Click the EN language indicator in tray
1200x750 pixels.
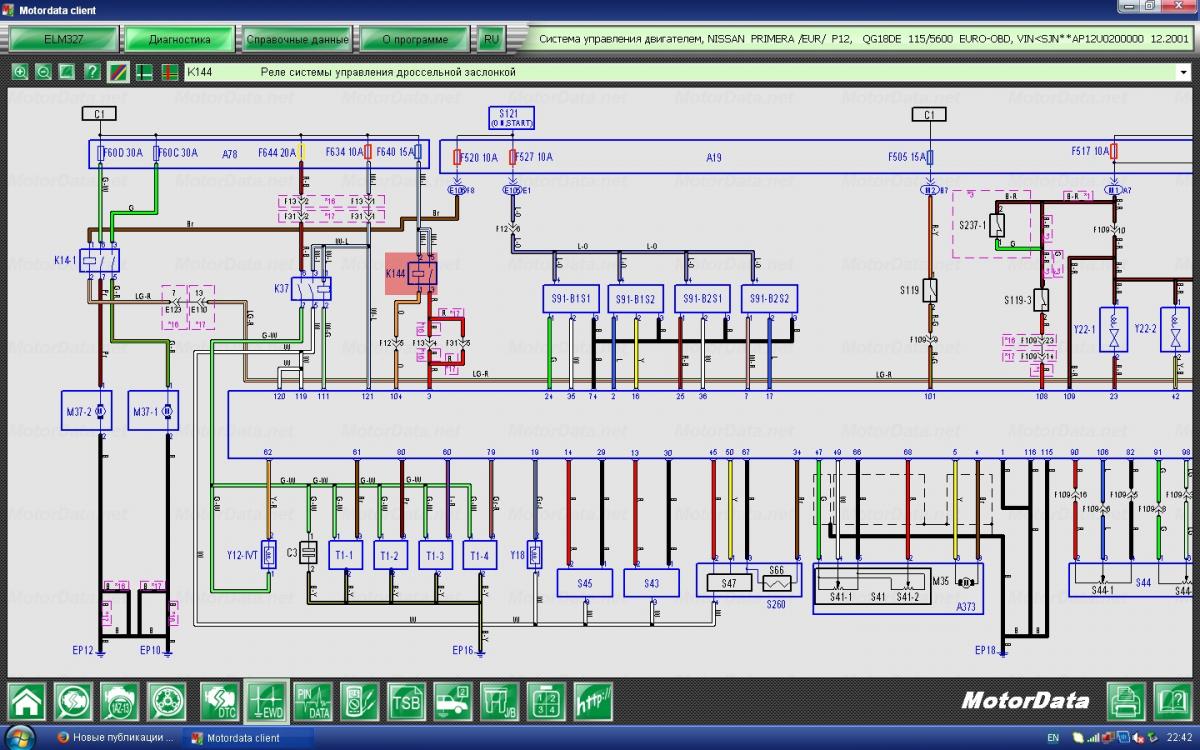(1053, 738)
